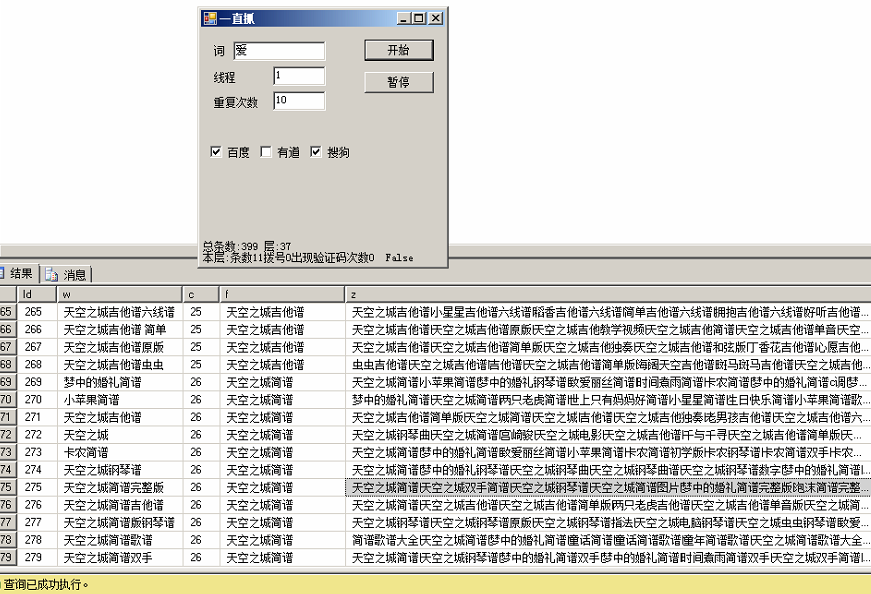Toggle the 百度 checkbox
The height and width of the screenshot is (594, 871).
coord(216,152)
